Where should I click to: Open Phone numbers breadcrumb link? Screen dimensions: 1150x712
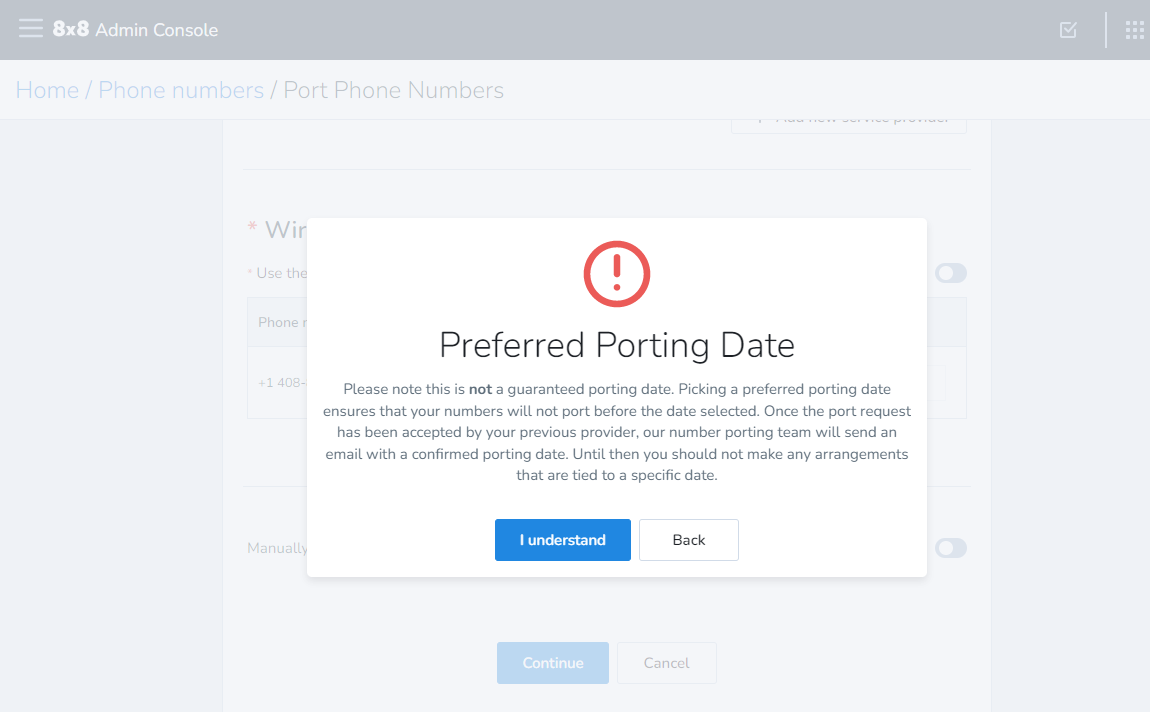pos(180,90)
